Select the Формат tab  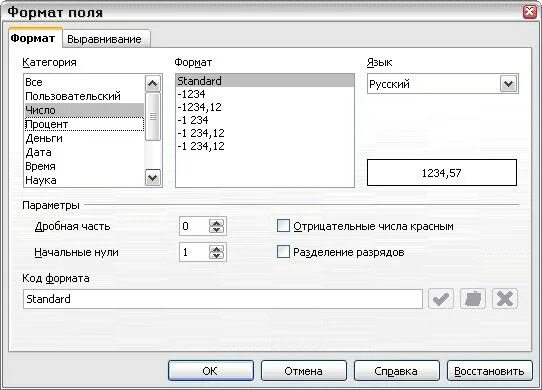(x=33, y=38)
